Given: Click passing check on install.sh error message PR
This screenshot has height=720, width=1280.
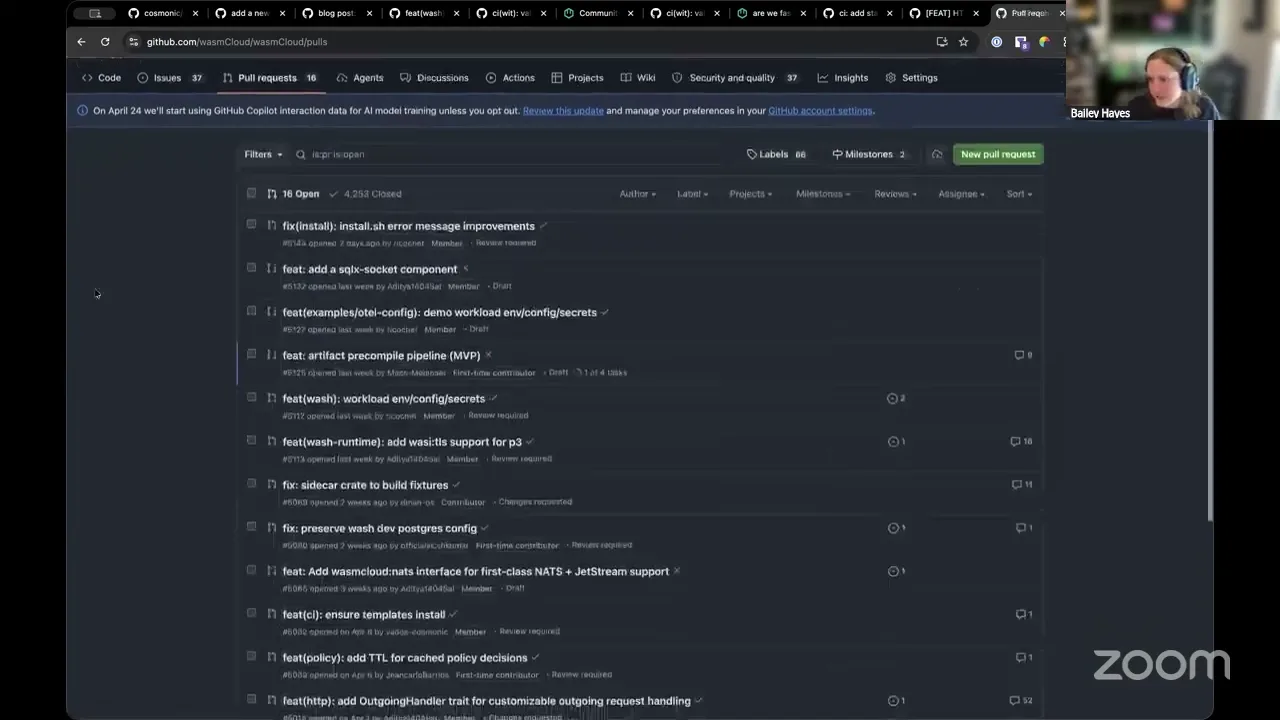Looking at the screenshot, I should point(543,226).
